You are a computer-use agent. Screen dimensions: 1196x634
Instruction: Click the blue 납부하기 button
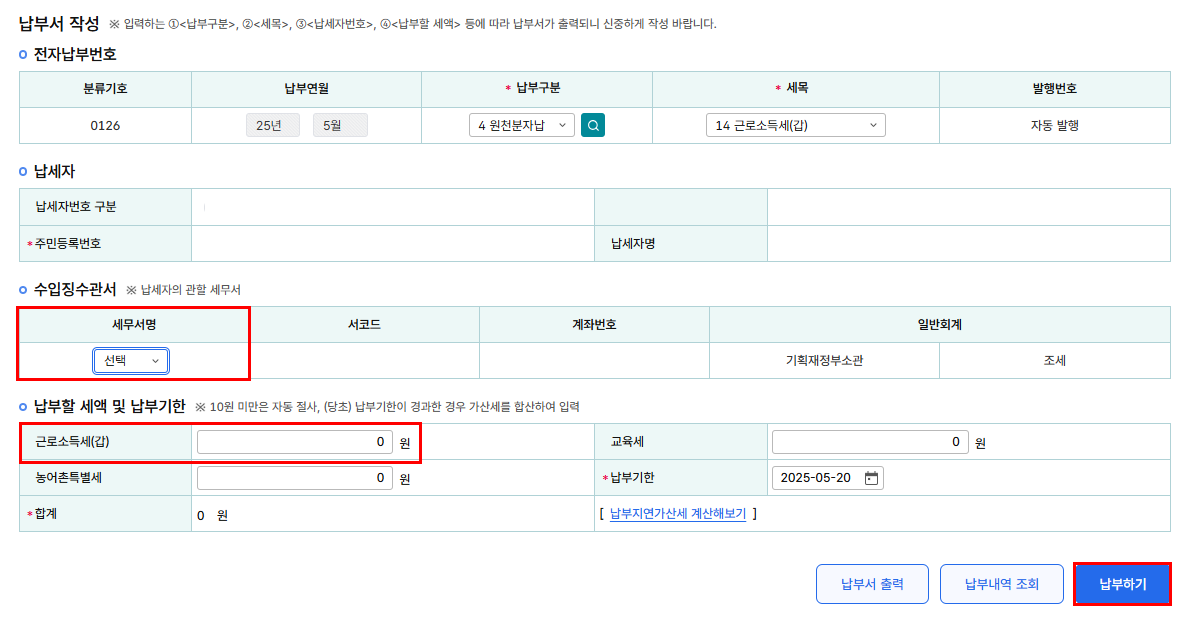point(1122,584)
